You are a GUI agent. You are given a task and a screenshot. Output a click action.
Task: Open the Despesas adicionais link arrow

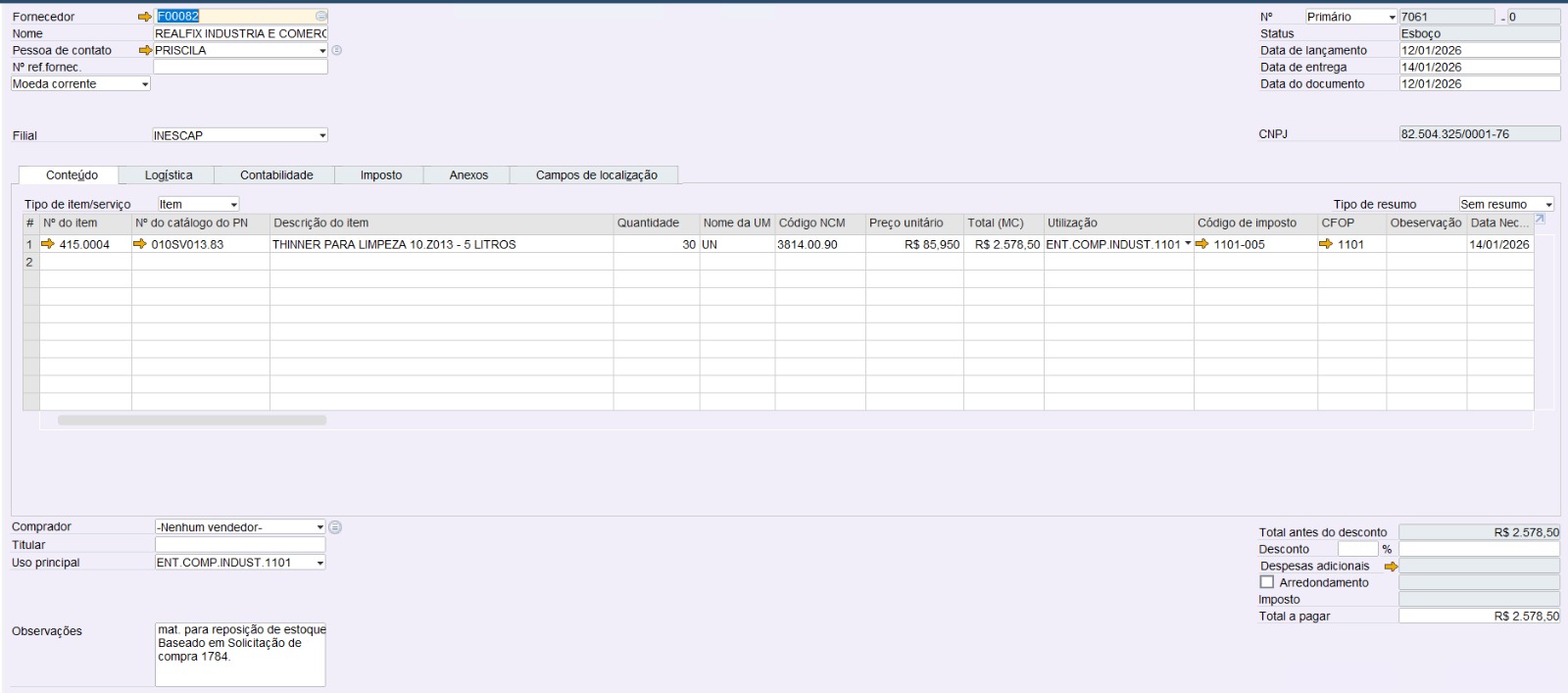pos(1390,567)
